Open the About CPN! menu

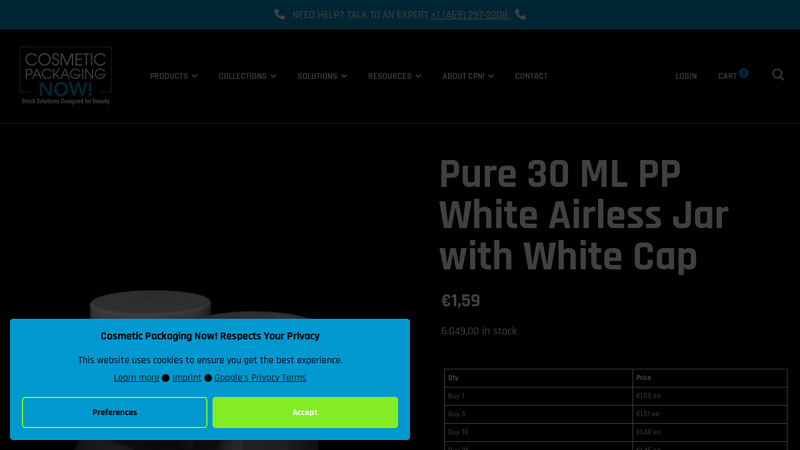[468, 76]
